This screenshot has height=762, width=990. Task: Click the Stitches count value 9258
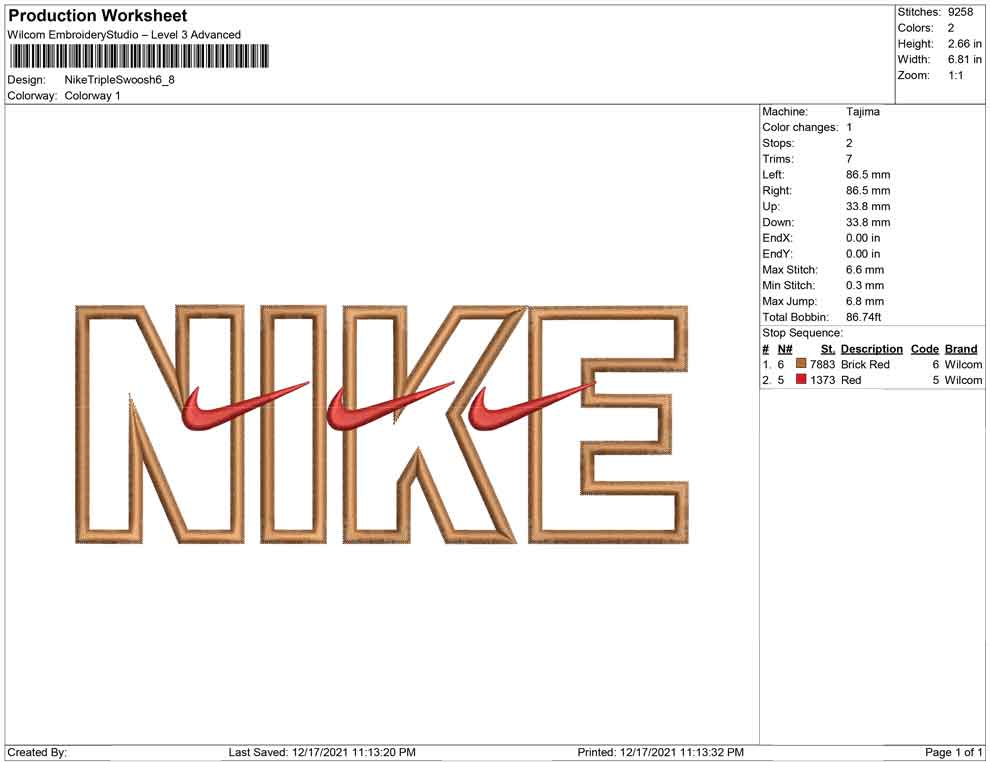click(x=959, y=12)
